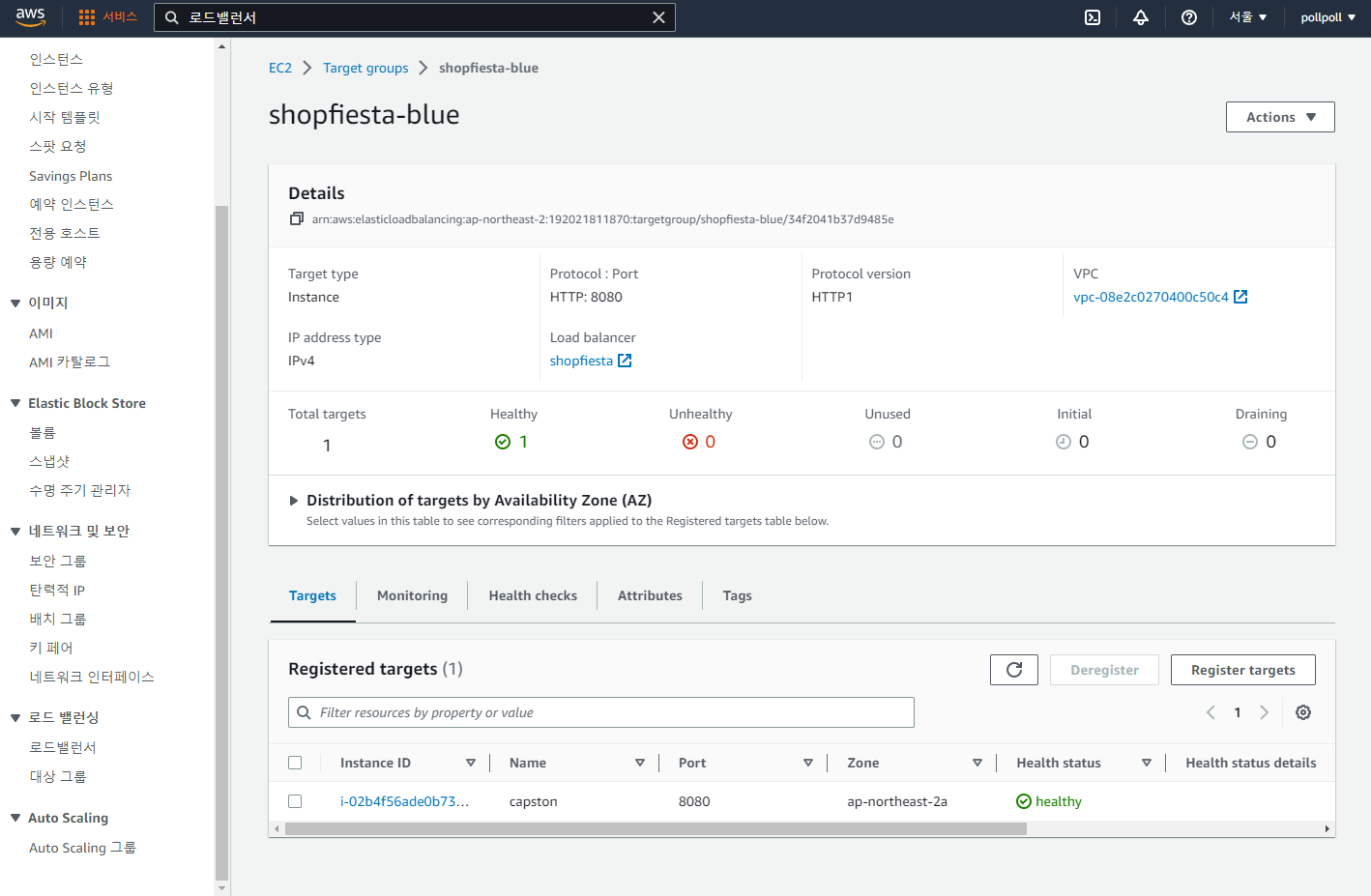Open 탄력적 IP in the sidebar
This screenshot has height=896, width=1371.
point(57,590)
